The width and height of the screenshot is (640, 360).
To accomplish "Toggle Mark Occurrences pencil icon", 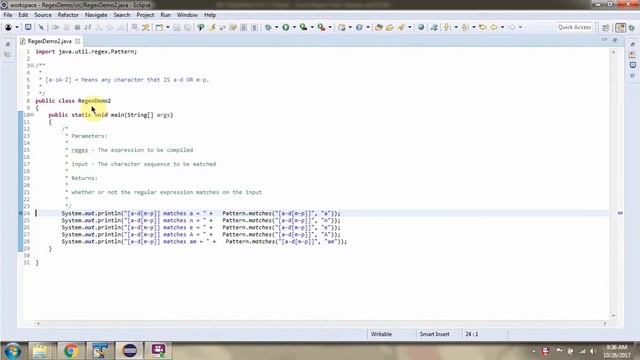I will [212, 27].
